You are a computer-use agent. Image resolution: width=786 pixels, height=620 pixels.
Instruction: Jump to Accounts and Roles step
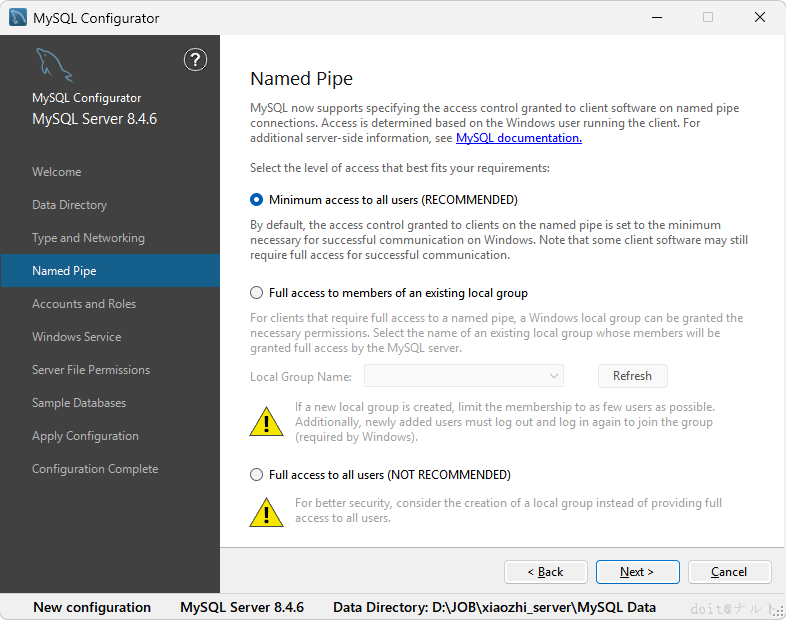pyautogui.click(x=84, y=304)
